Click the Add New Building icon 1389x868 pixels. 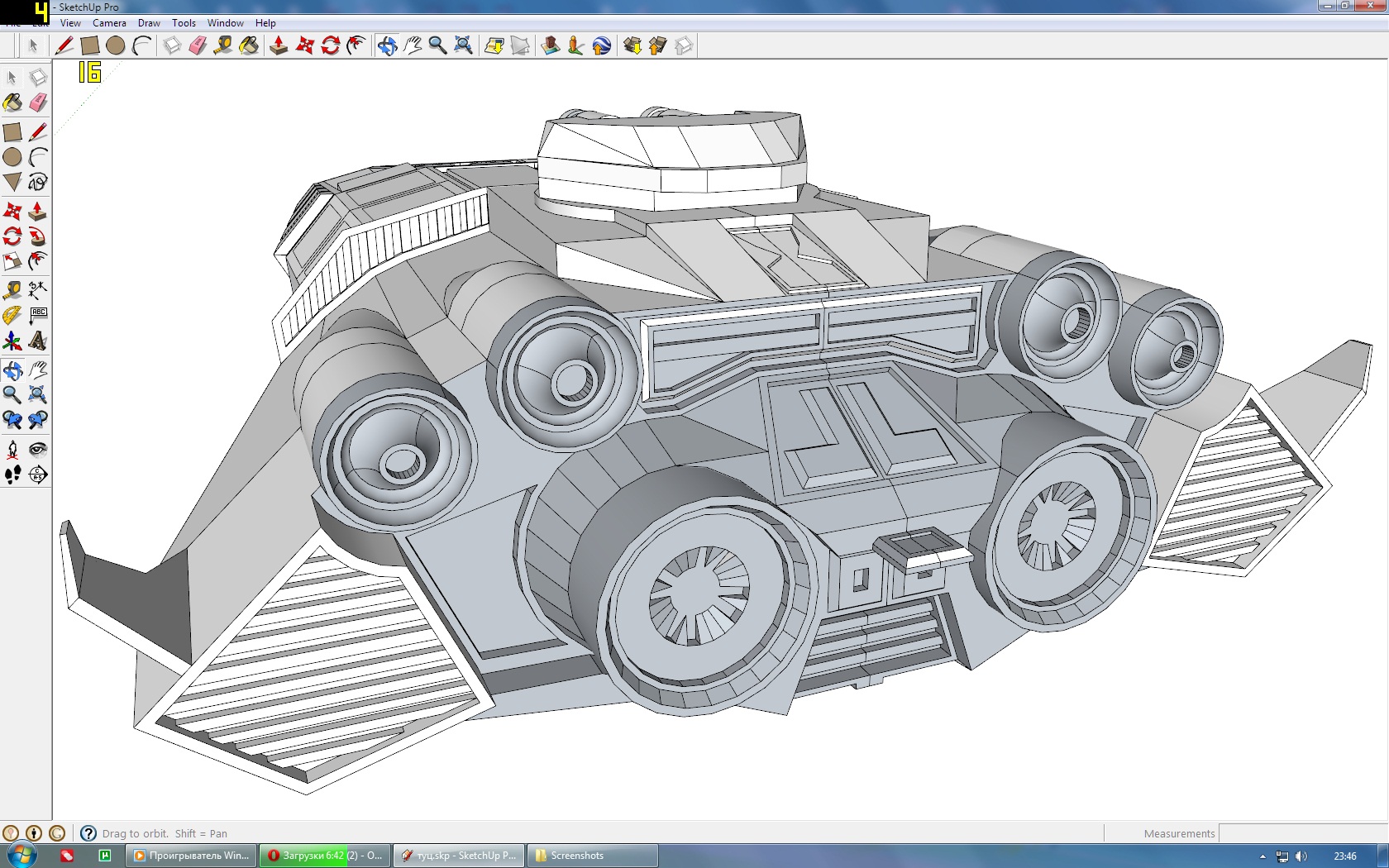point(551,45)
